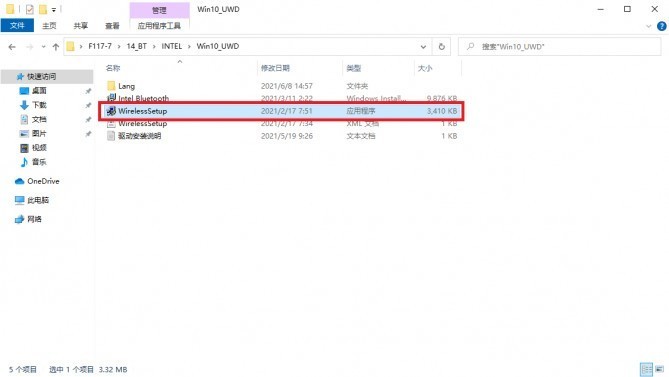
Task: Sort files by 大小 column
Action: coord(425,68)
